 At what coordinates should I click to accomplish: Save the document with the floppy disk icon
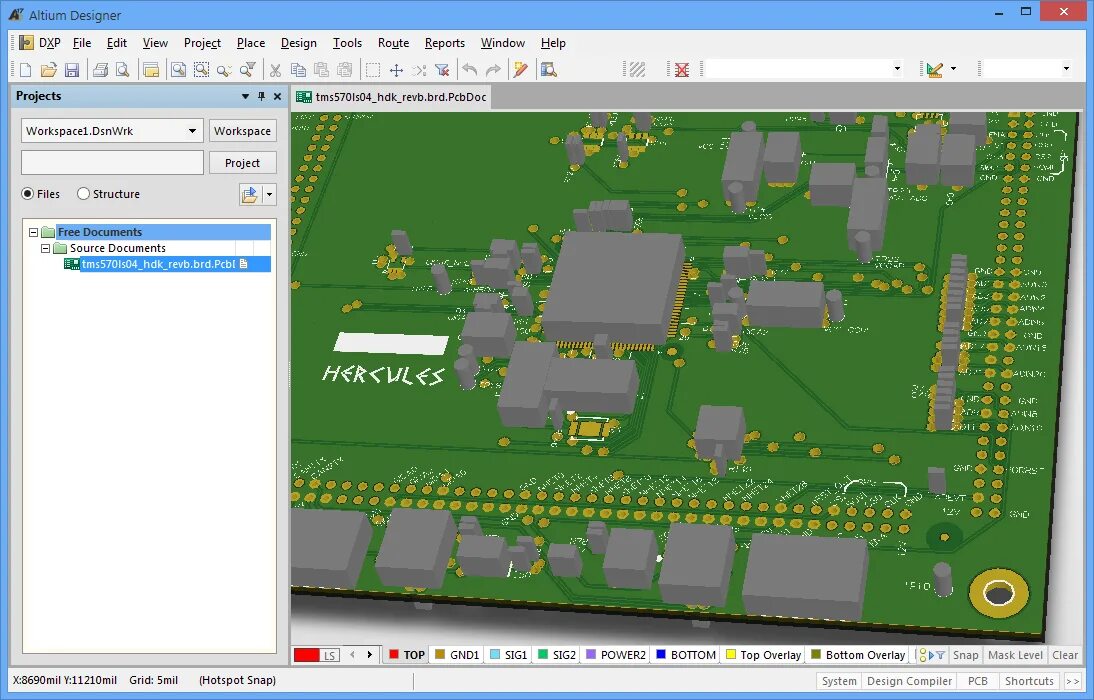point(71,70)
